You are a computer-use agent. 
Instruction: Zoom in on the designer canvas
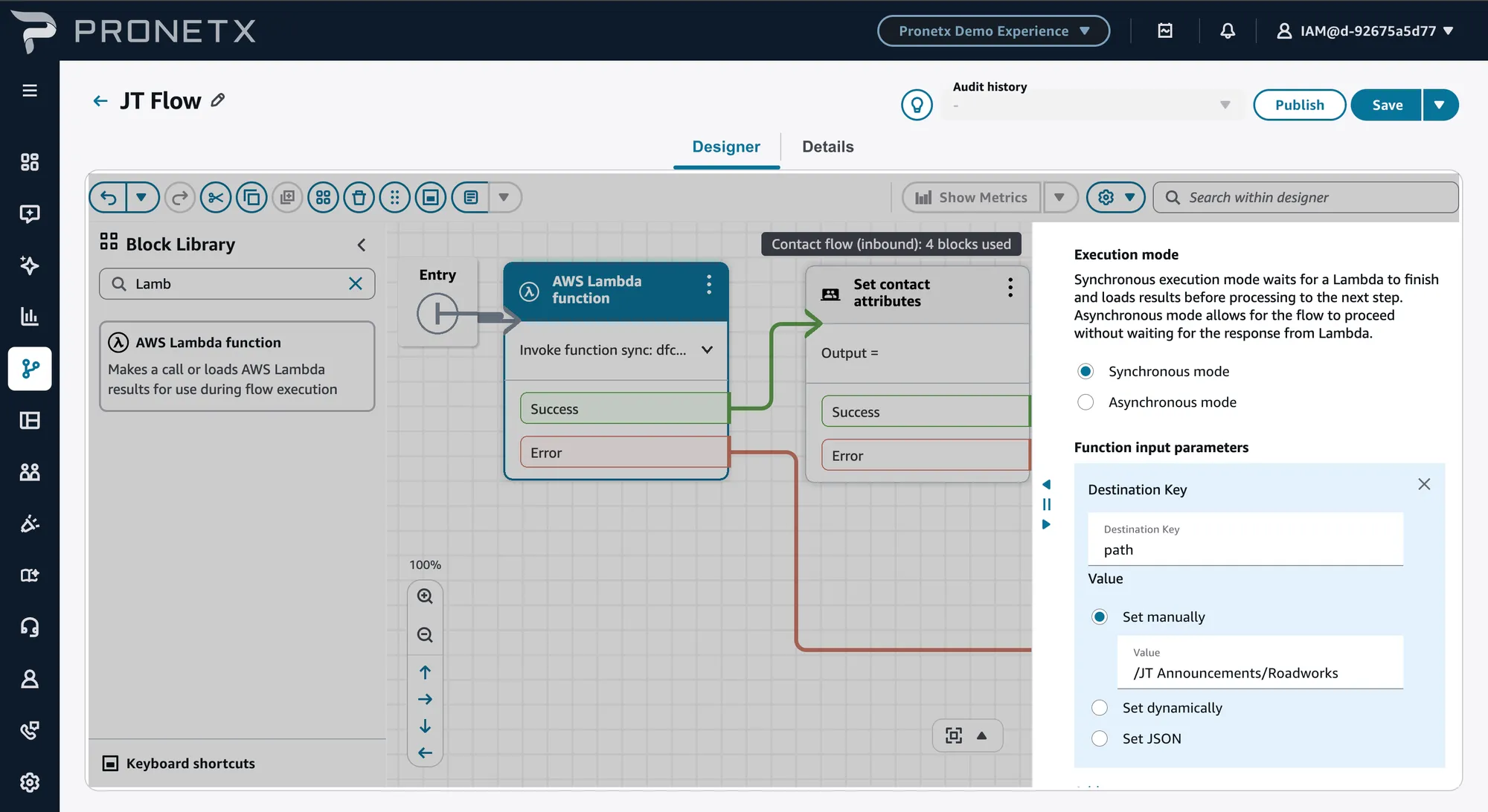point(425,596)
